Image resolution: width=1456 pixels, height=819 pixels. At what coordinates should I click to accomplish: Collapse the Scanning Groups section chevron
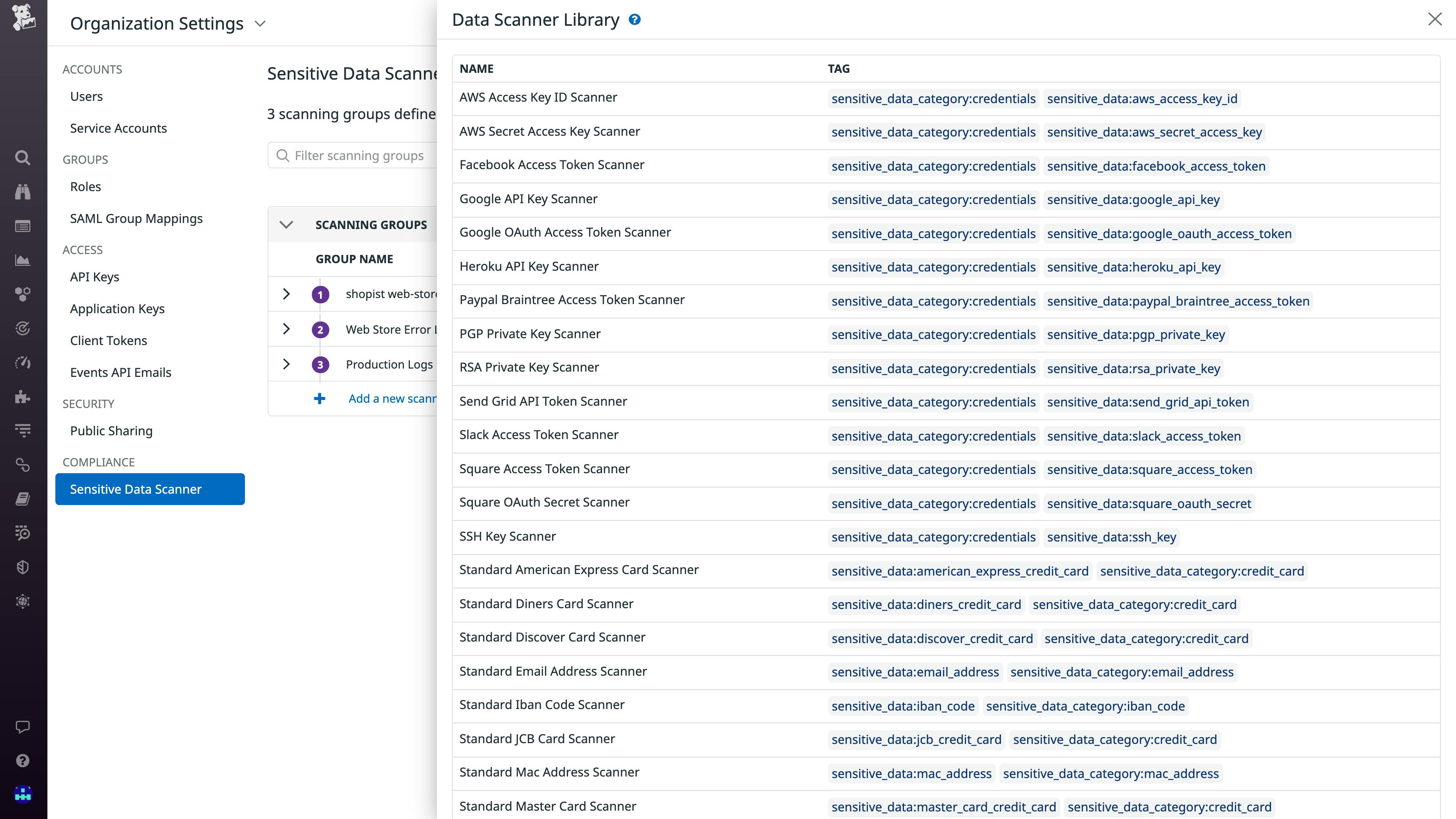[x=286, y=224]
